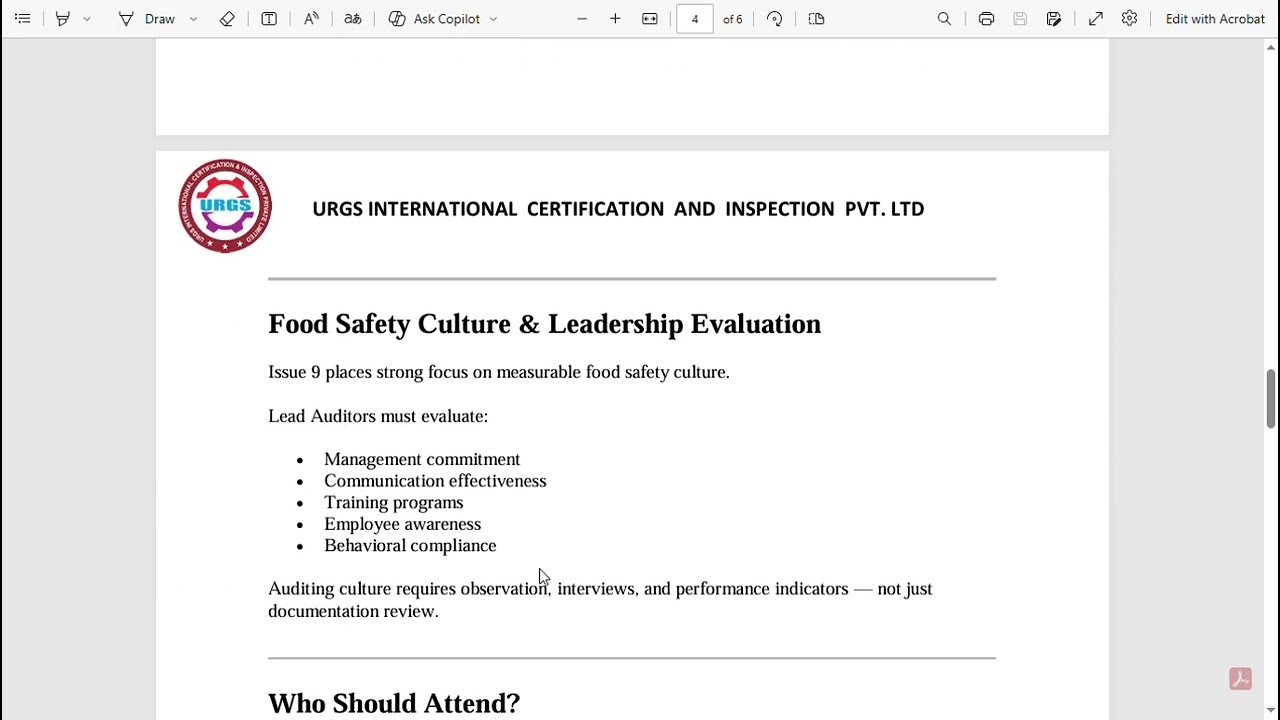Open Find in document search
1280x720 pixels.
coord(944,19)
